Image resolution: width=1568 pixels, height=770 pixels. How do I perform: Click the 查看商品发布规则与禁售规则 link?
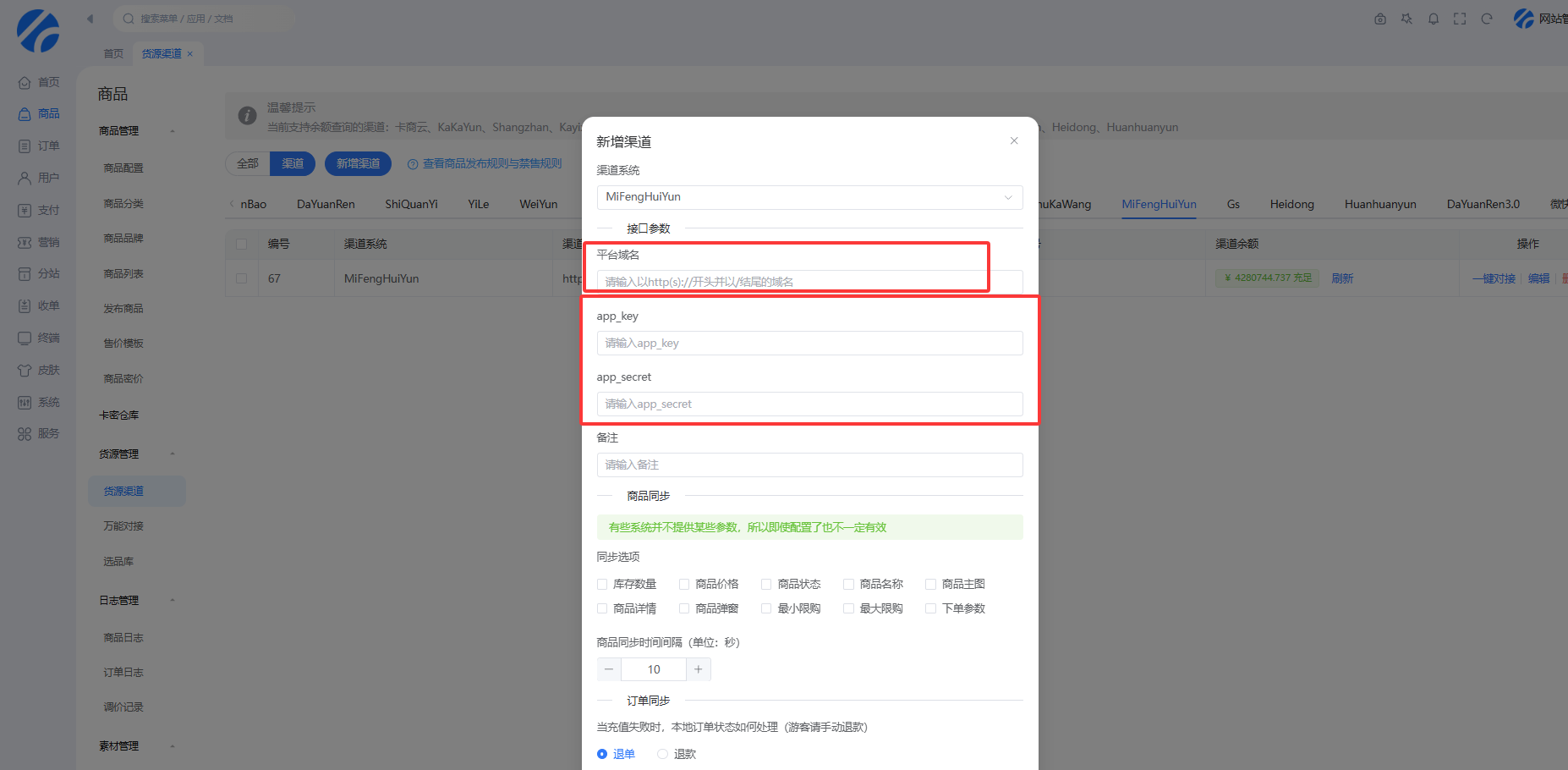(x=491, y=164)
